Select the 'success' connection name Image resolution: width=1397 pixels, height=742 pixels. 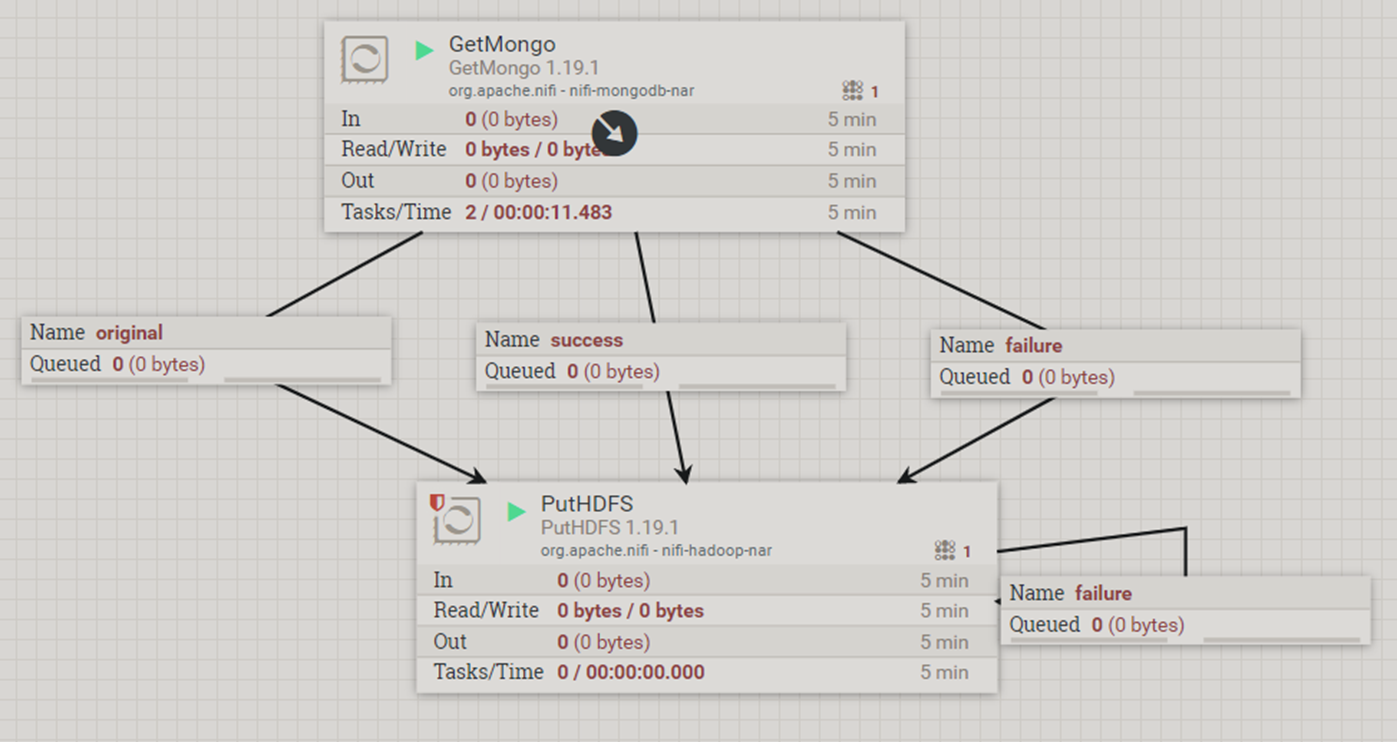(x=587, y=340)
